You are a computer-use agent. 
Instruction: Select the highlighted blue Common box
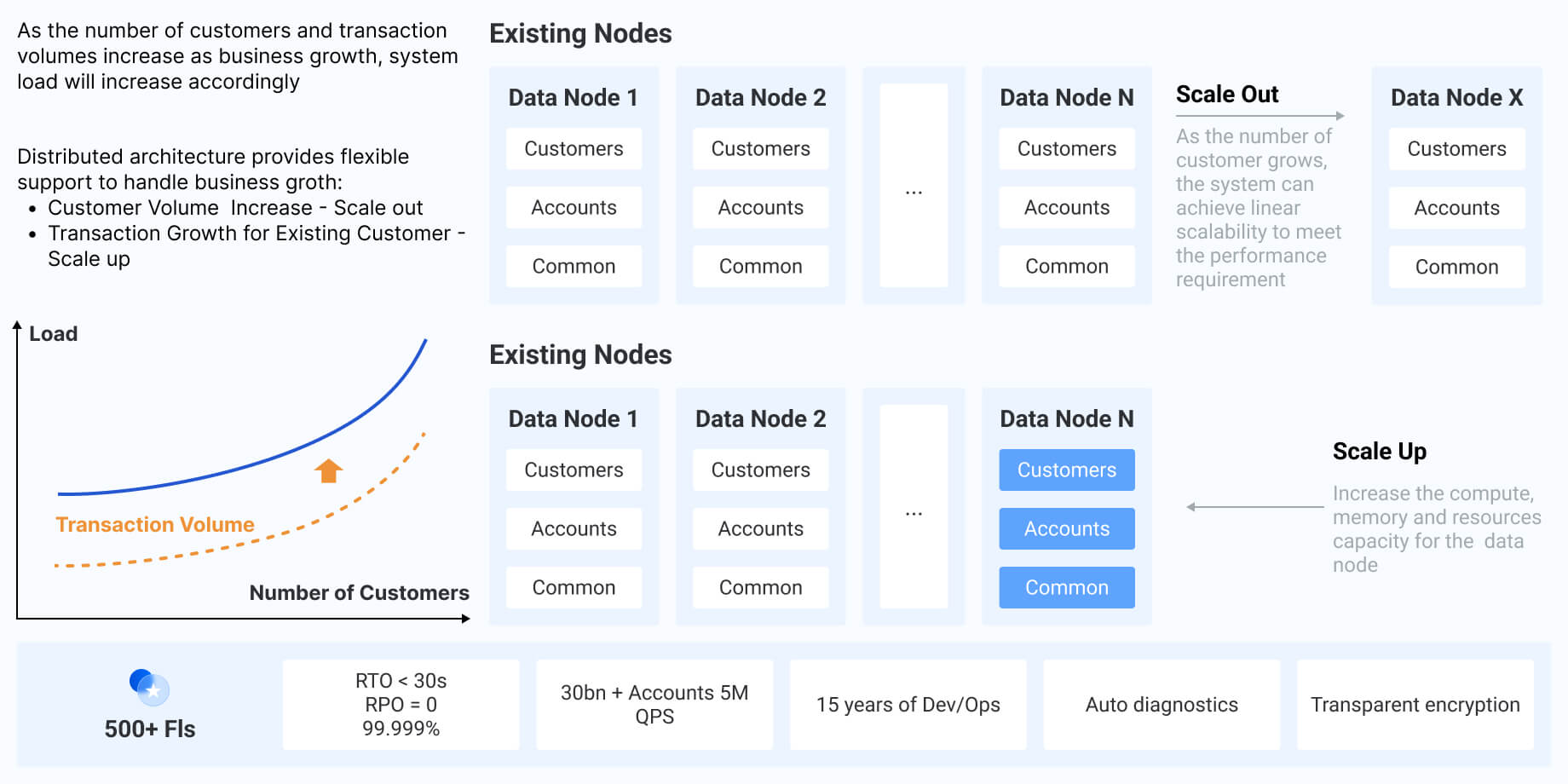pos(1066,587)
